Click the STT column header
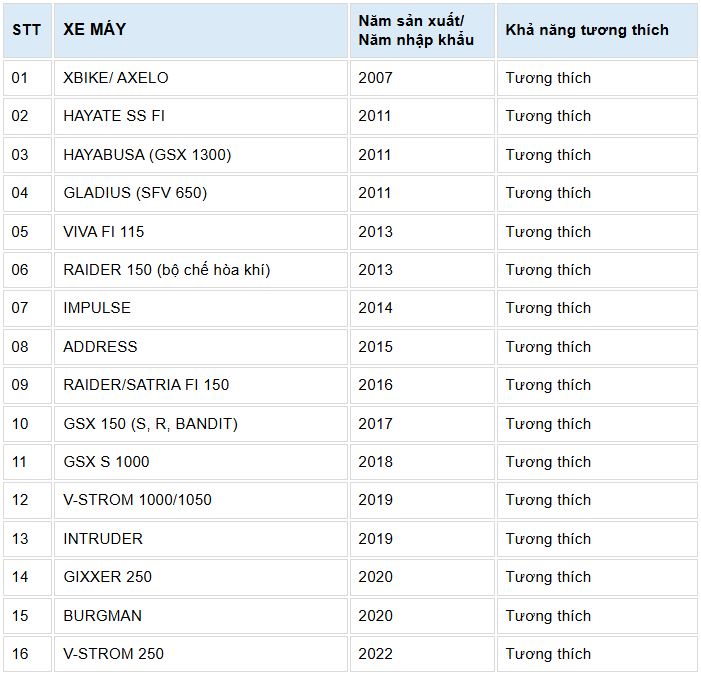This screenshot has height=675, width=701. pyautogui.click(x=27, y=30)
